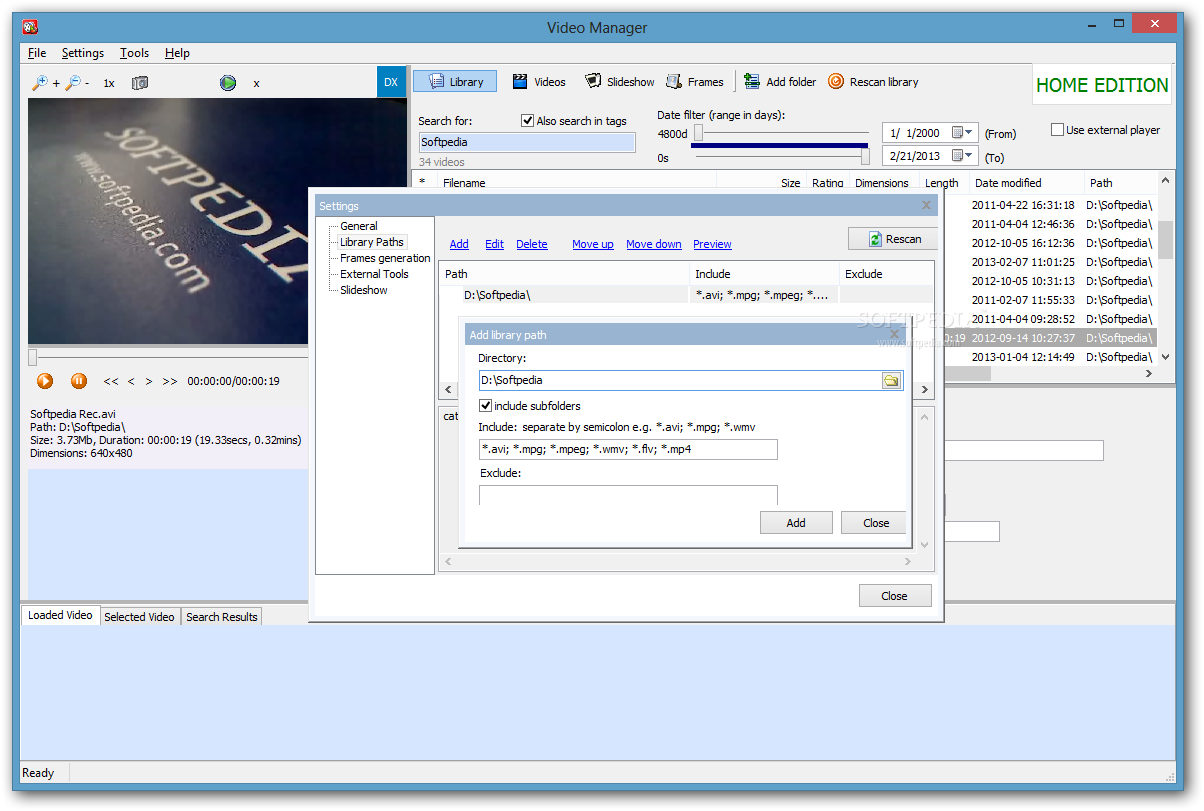Sort by Date modified column header
This screenshot has height=811, width=1204.
coord(1028,183)
